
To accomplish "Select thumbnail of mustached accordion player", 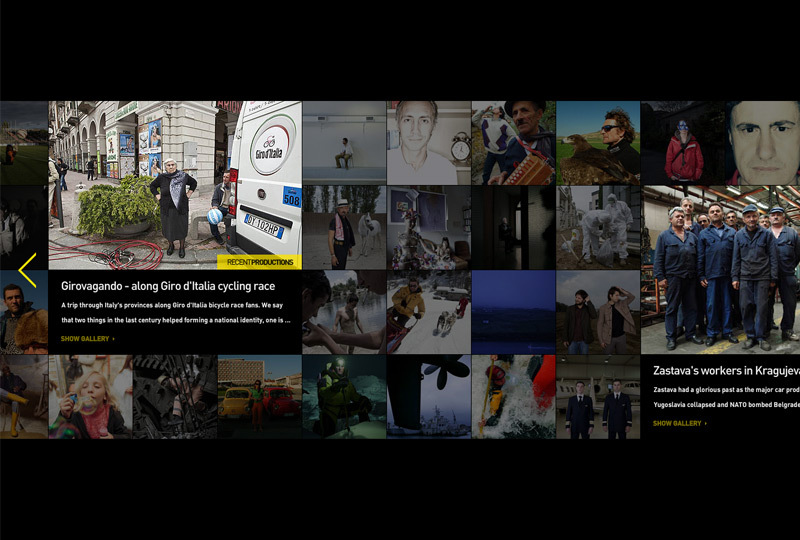I will pos(514,142).
